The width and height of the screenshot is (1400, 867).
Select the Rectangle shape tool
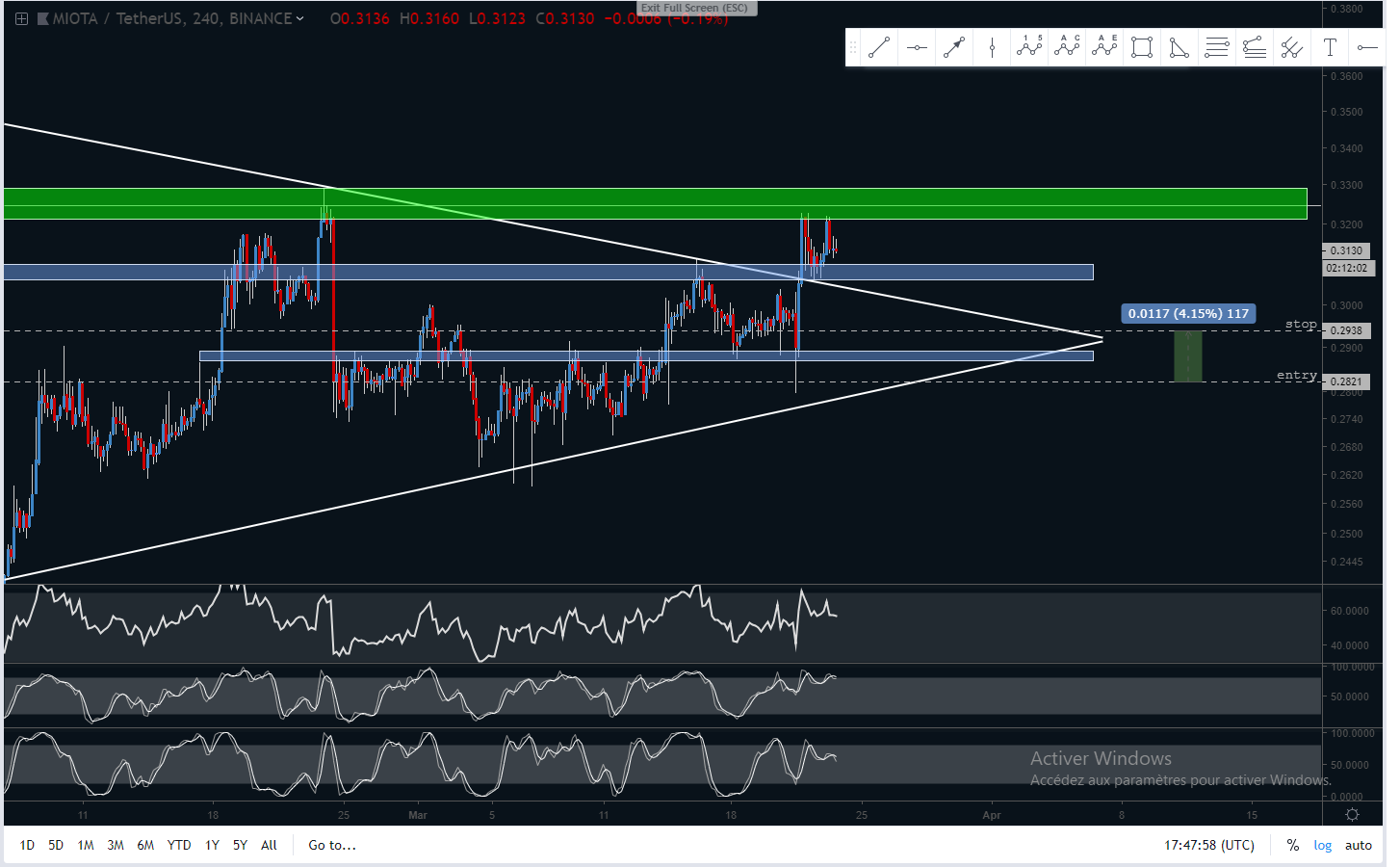coord(1142,47)
